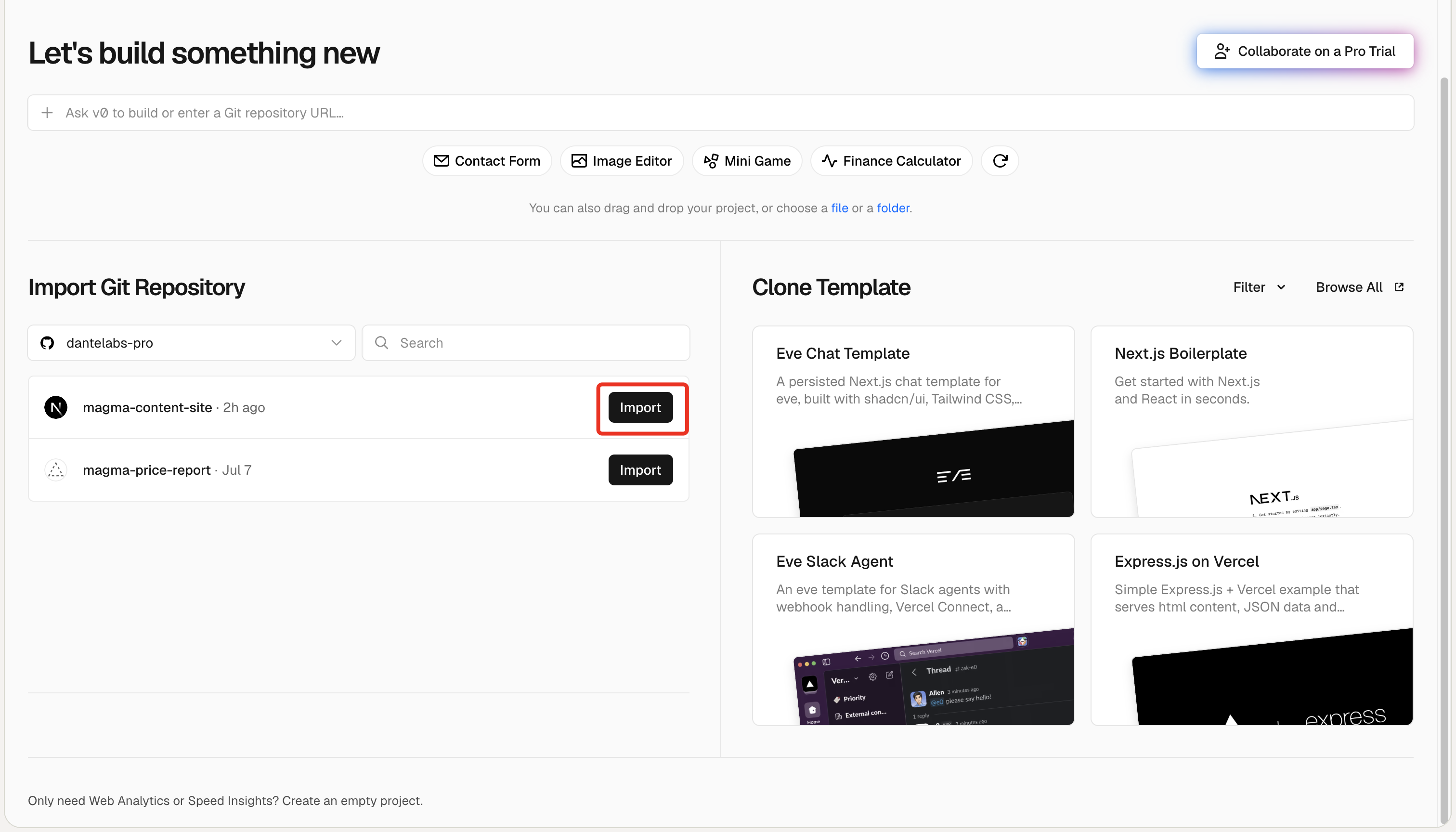Open the Eve Slack Agent card
Screen dimensions: 1456x832
(x=913, y=630)
